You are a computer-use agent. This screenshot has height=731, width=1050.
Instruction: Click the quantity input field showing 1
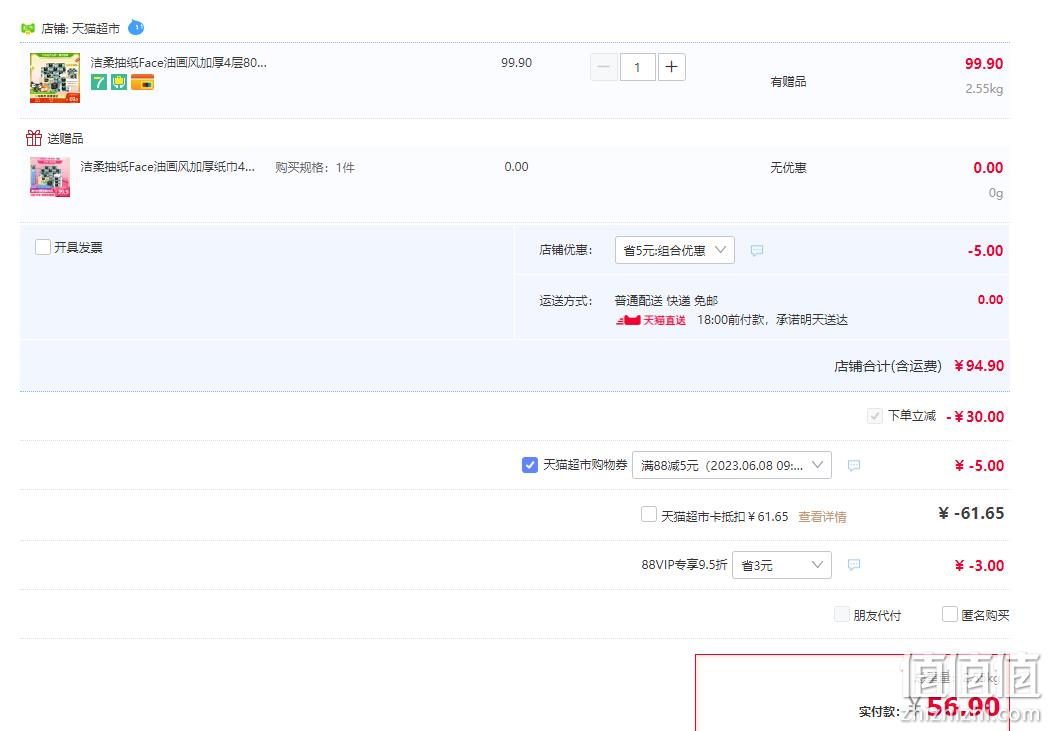(638, 67)
